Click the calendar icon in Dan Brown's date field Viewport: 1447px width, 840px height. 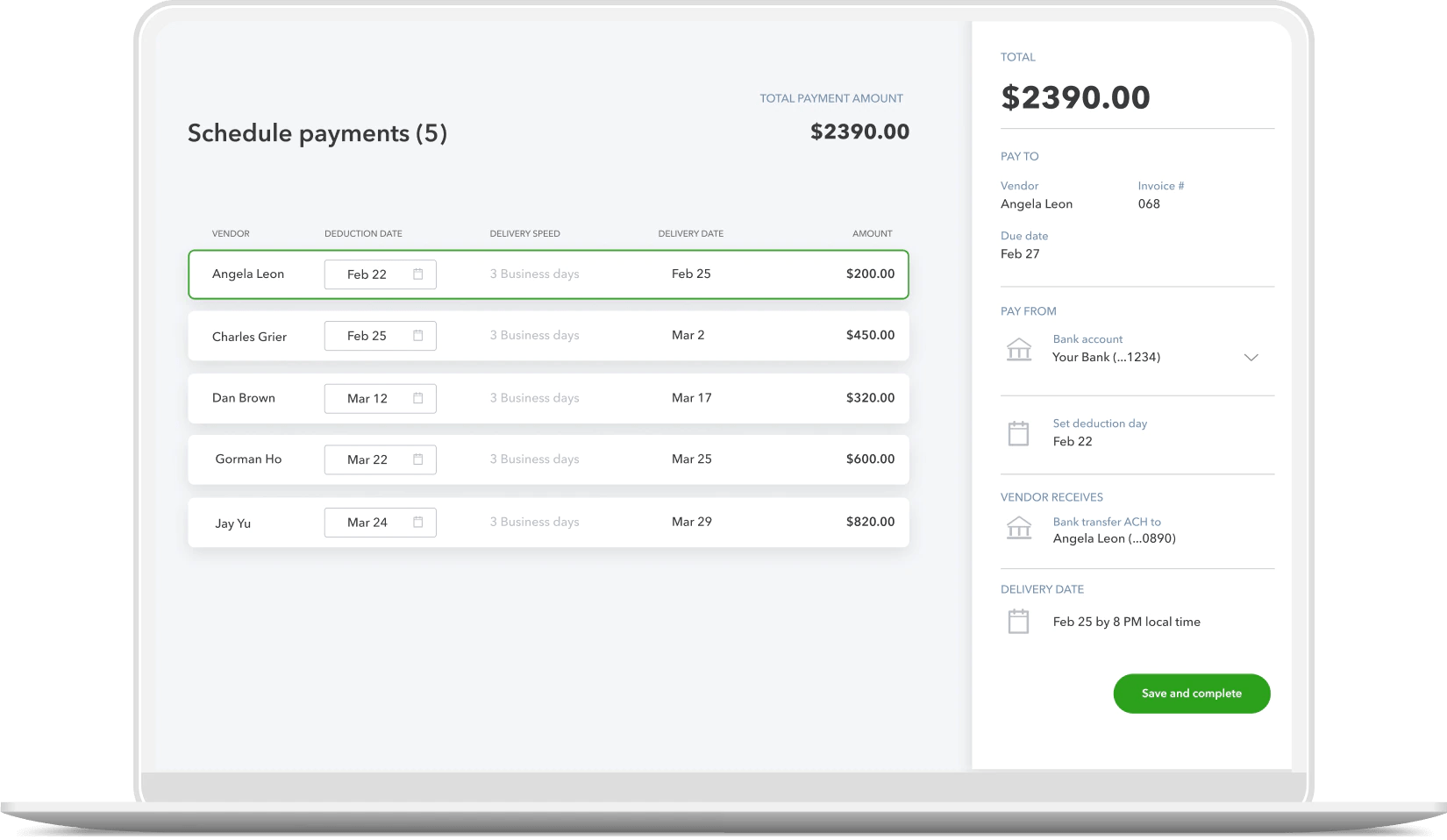pyautogui.click(x=419, y=398)
